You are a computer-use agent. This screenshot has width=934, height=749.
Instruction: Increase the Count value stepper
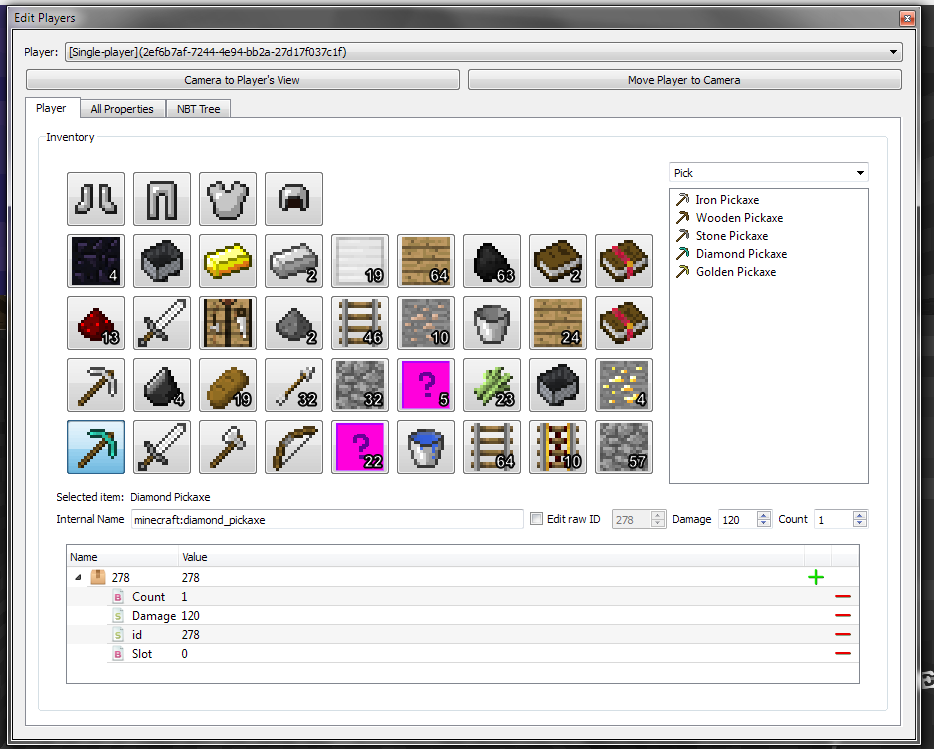(860, 515)
